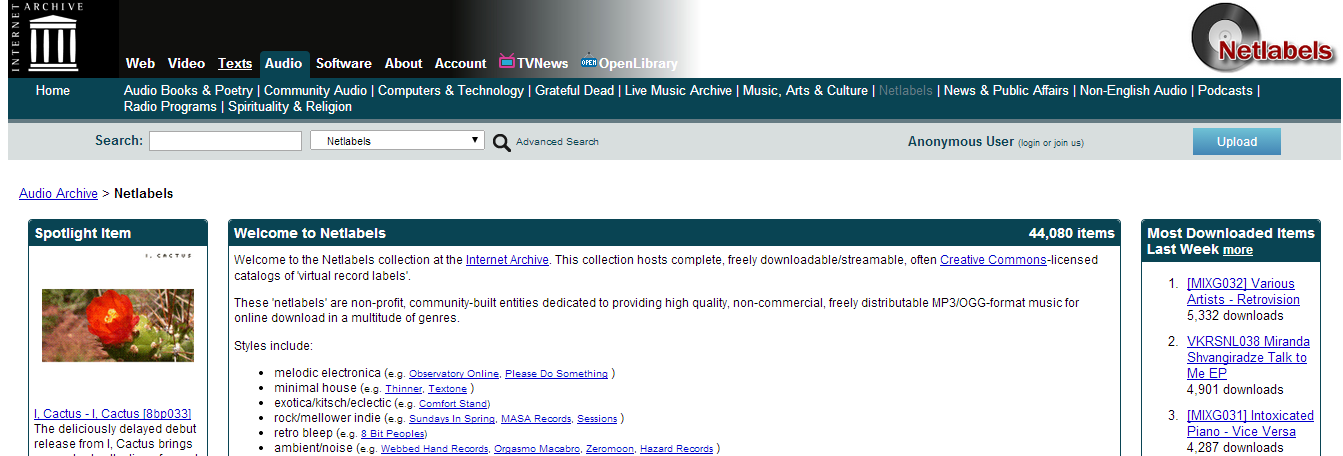Image resolution: width=1343 pixels, height=456 pixels.
Task: Open the Observatory Online netlabel link
Action: pos(454,374)
